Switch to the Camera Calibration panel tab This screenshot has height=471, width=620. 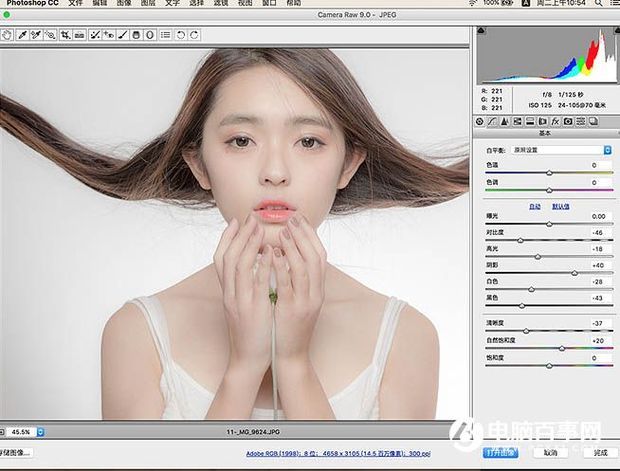tap(568, 122)
